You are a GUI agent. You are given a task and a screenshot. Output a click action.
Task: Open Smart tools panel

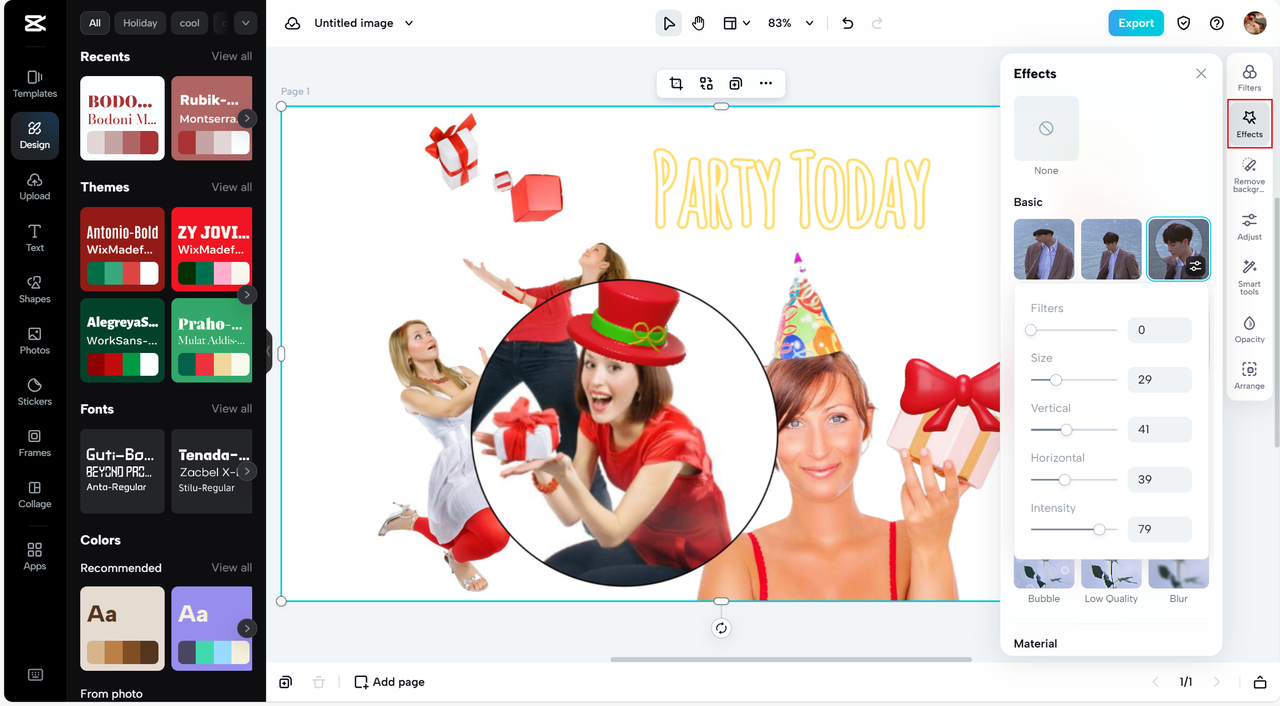click(1249, 277)
